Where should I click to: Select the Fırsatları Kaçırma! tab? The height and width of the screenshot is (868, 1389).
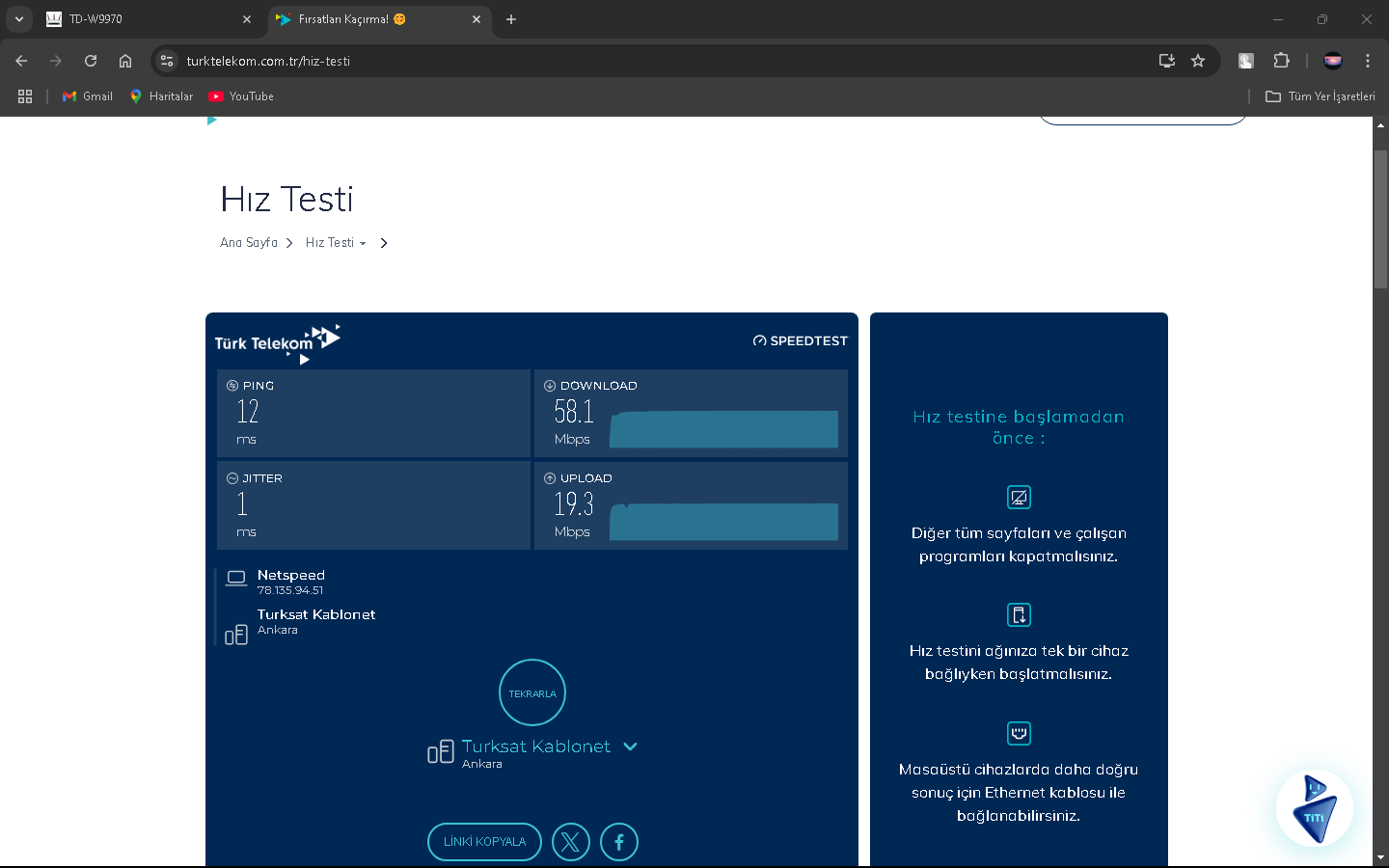click(x=378, y=19)
